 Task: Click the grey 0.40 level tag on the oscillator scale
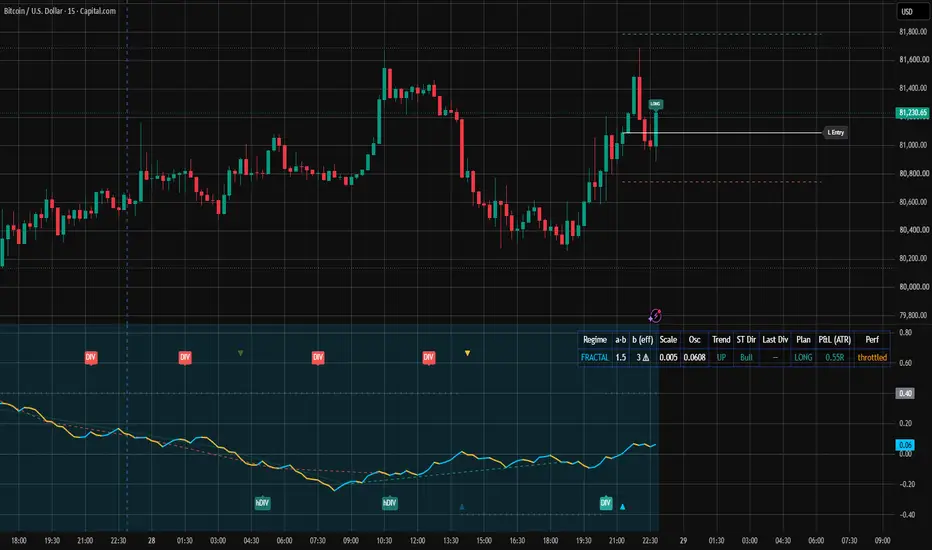point(905,394)
